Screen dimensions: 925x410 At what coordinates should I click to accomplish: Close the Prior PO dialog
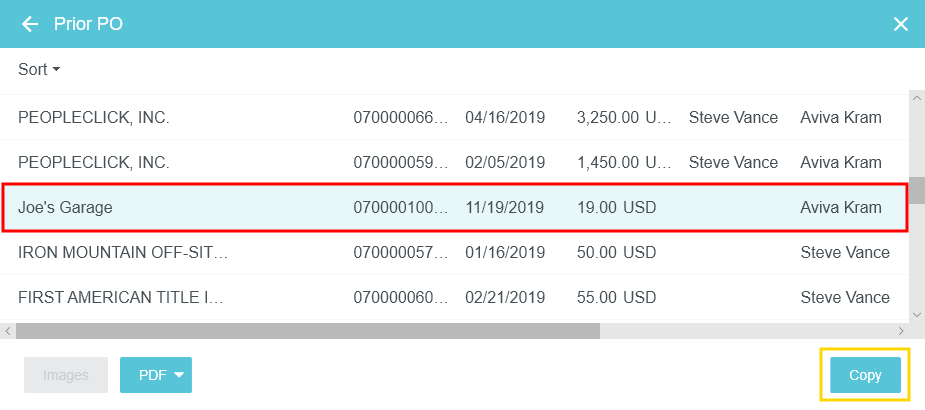pyautogui.click(x=900, y=24)
